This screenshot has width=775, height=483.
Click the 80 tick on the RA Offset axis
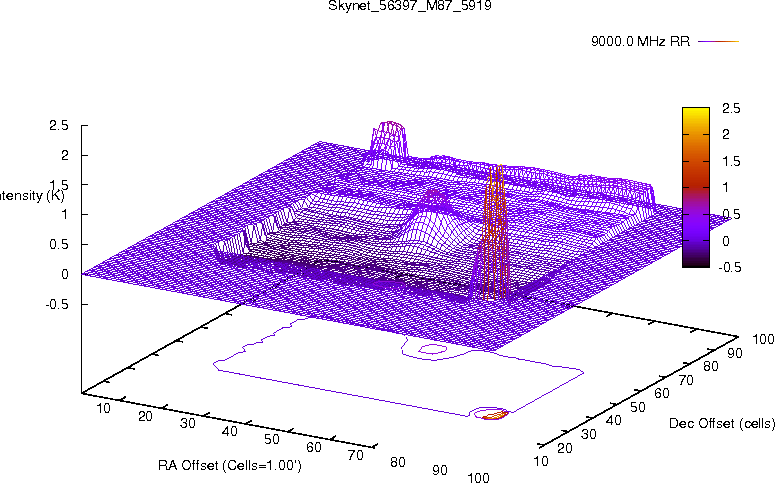coord(398,462)
